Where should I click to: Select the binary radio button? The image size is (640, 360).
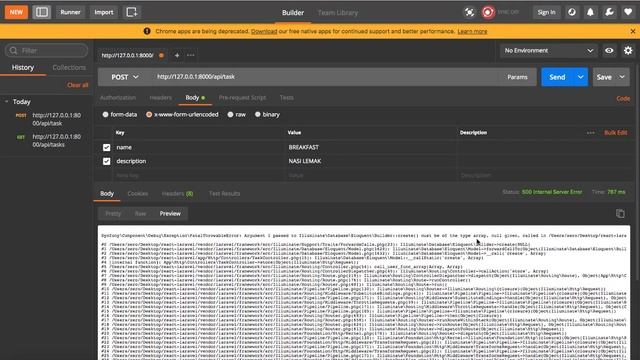tap(258, 115)
